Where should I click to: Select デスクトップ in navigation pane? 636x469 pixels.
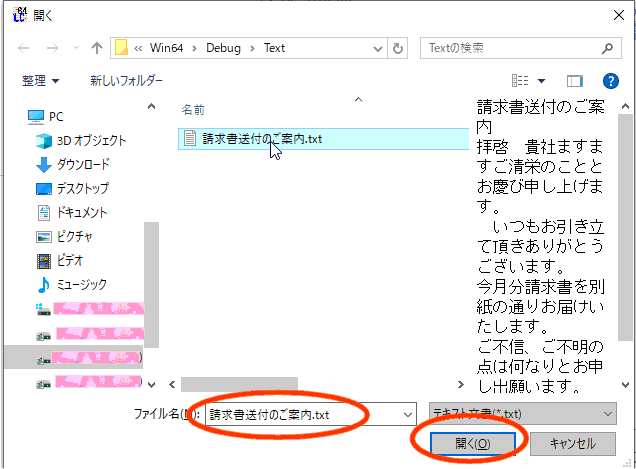80,188
